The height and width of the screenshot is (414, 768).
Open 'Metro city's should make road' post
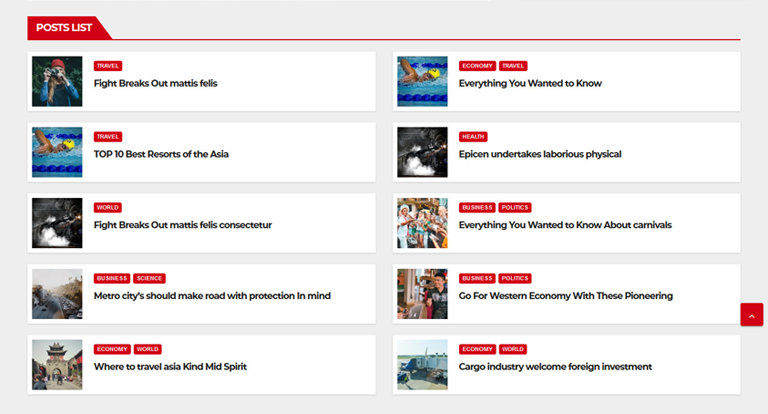(x=212, y=295)
